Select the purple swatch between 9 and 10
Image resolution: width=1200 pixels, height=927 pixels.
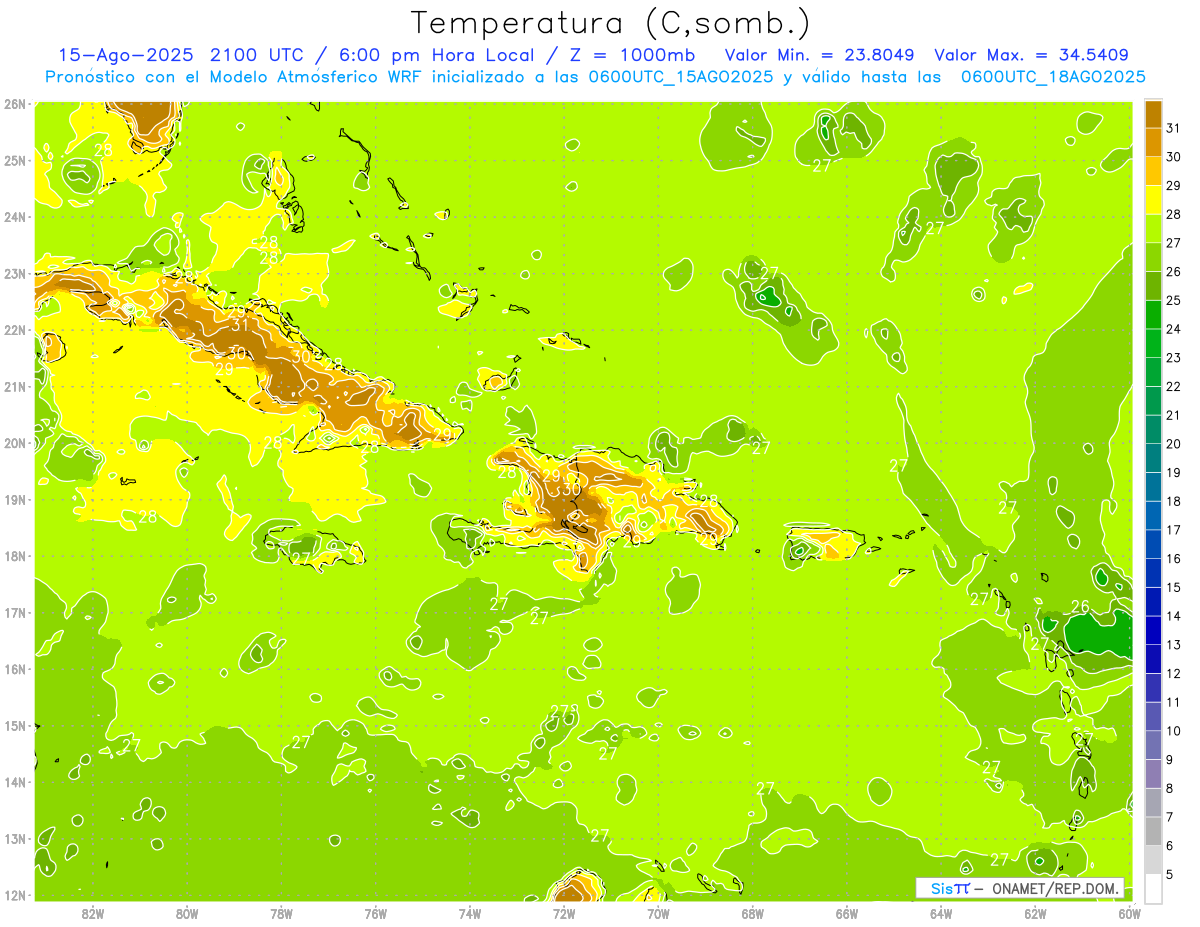click(1153, 745)
